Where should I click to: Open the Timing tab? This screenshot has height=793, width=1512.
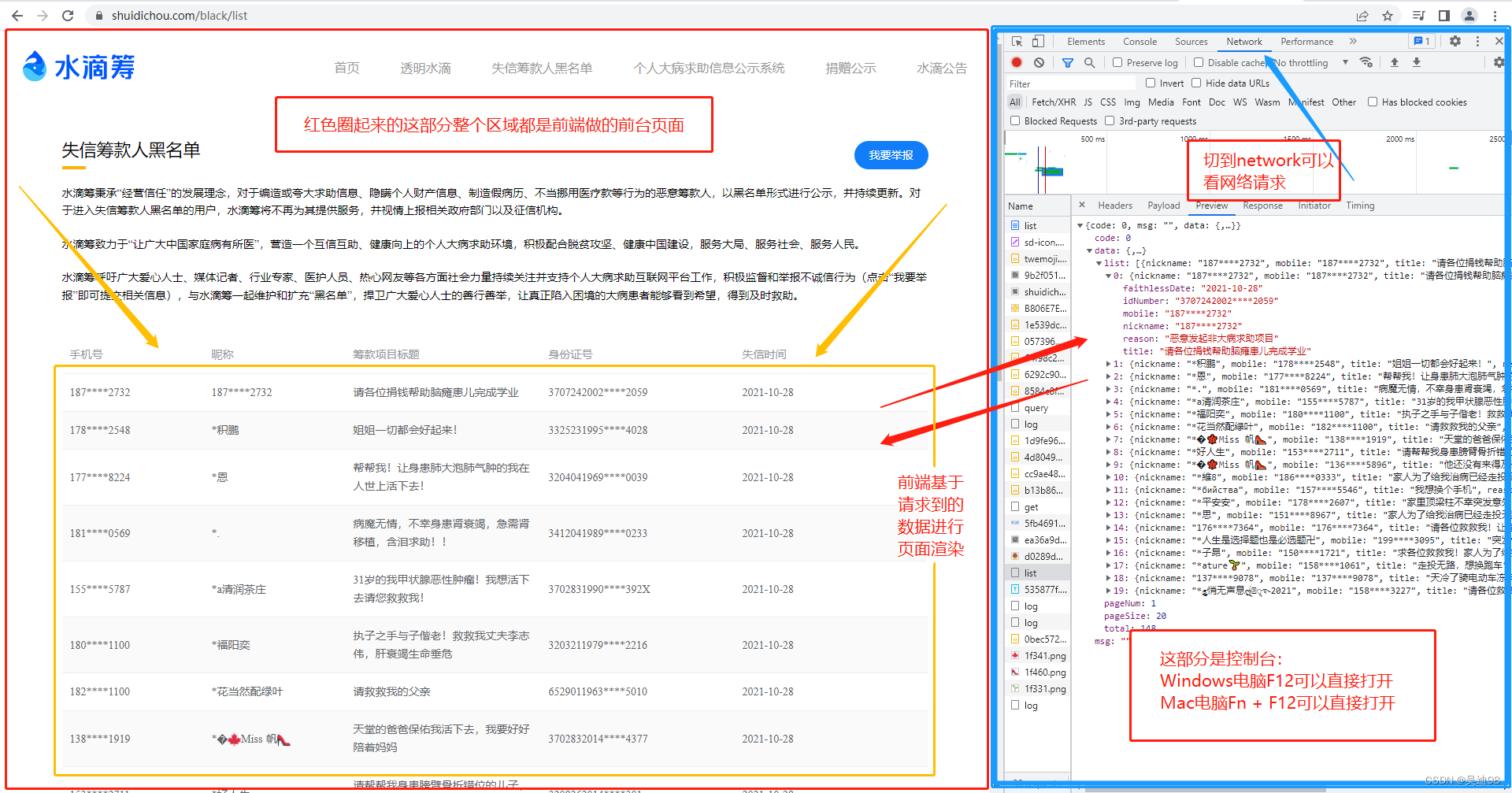1360,206
